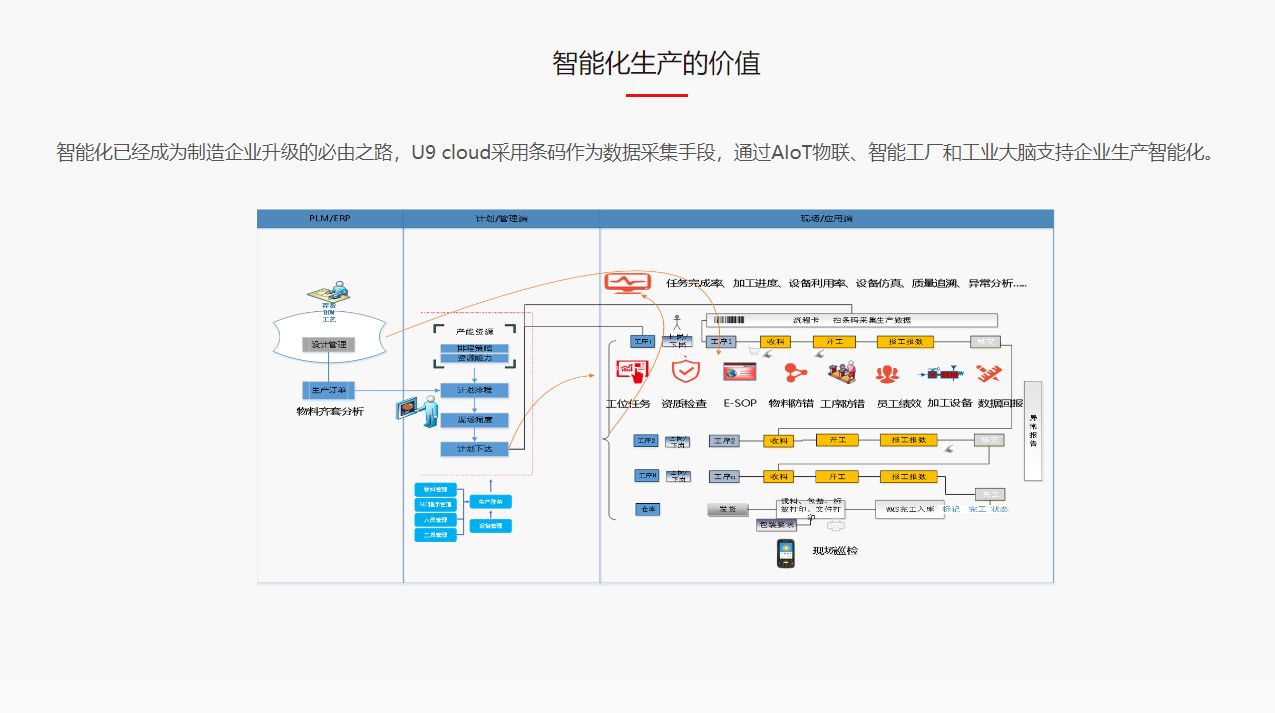Click the 工位任务 red touchscreen icon
Viewport: 1275px width, 713px height.
630,372
